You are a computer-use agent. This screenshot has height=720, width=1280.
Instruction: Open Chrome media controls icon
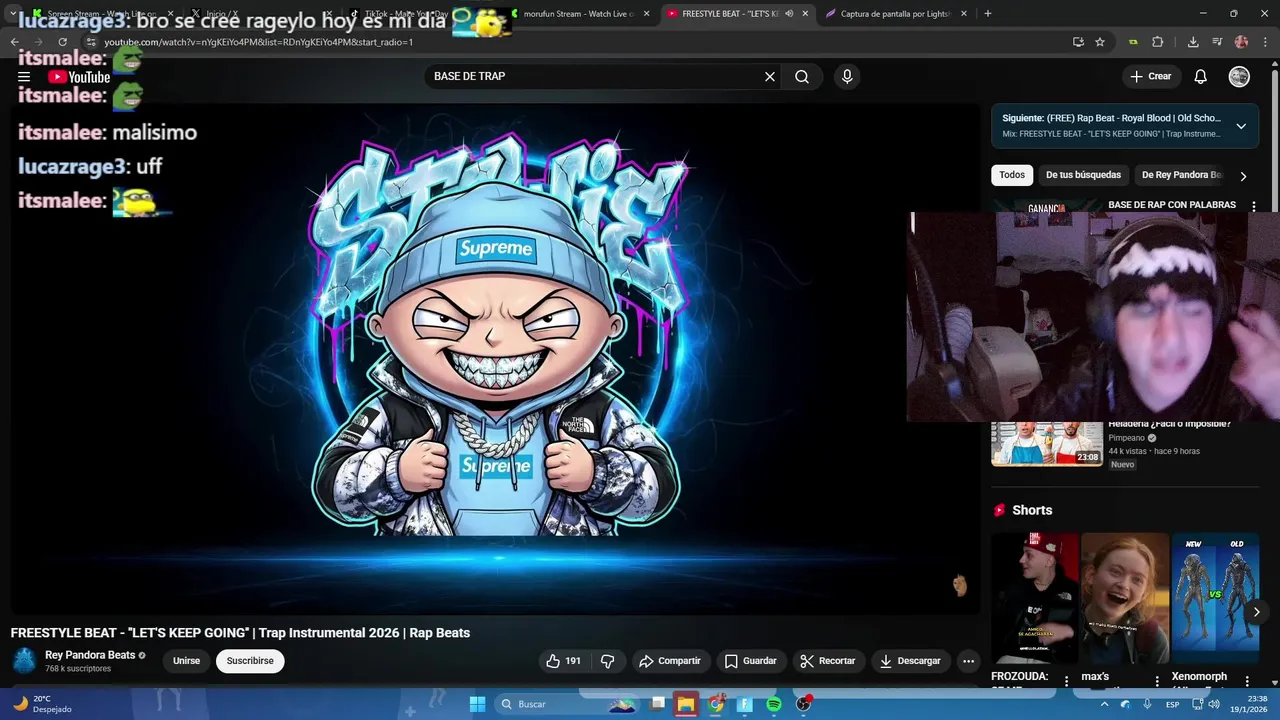(x=1217, y=42)
